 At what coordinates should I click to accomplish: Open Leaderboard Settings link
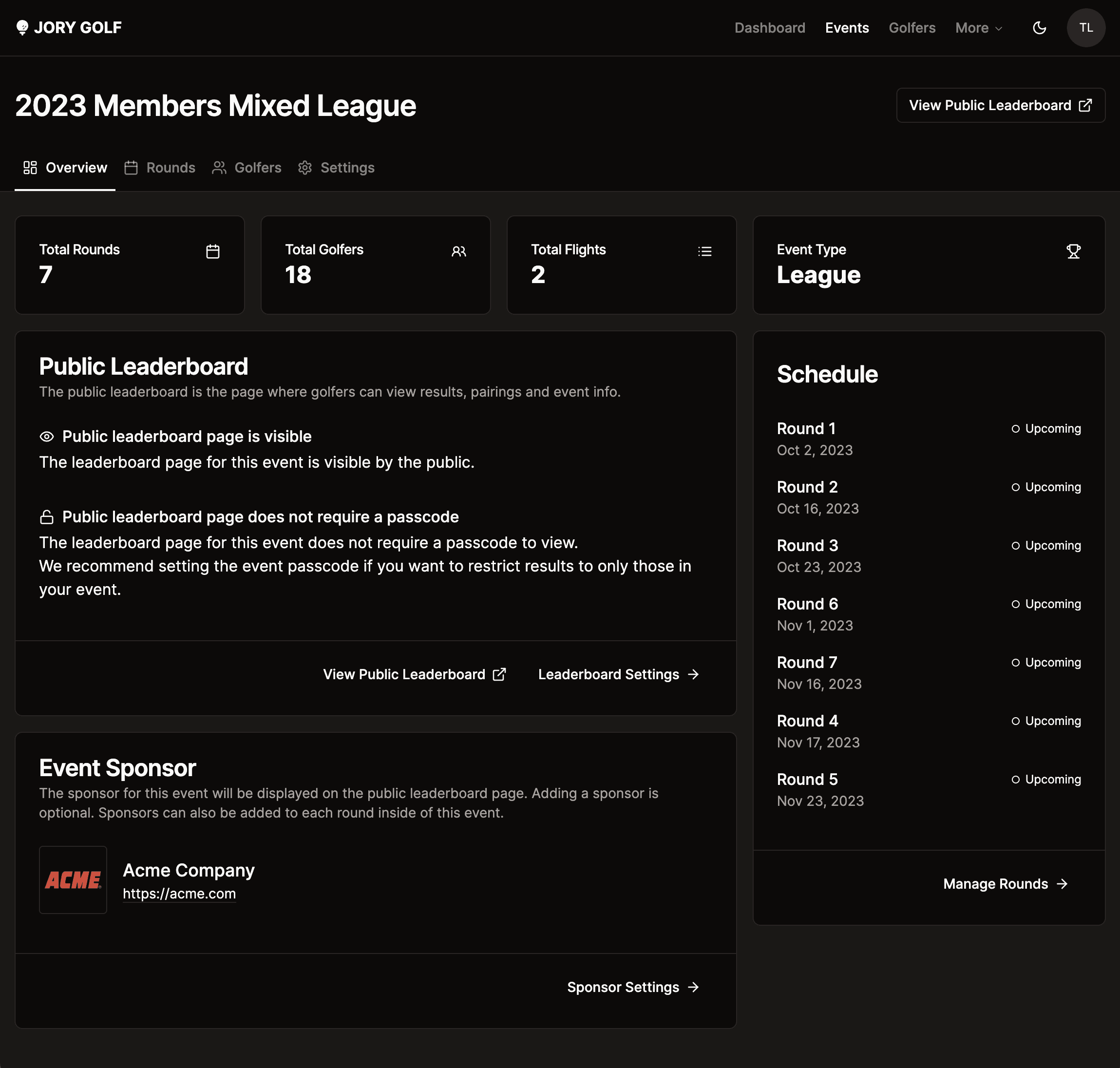(x=618, y=675)
